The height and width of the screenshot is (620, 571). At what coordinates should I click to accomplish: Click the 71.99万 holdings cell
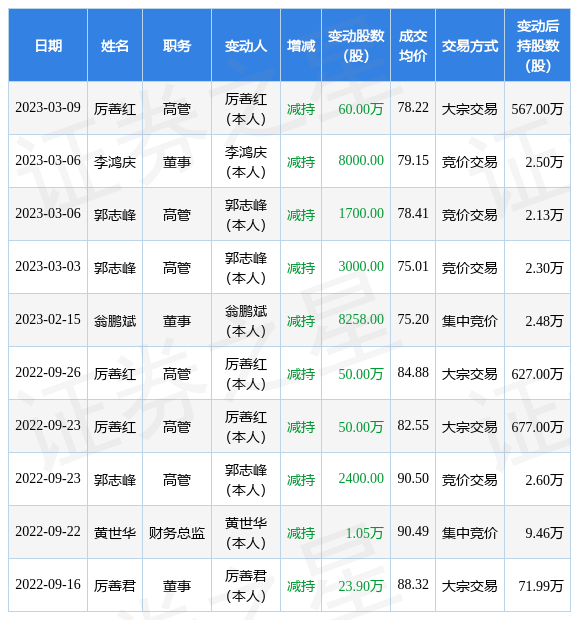point(540,586)
